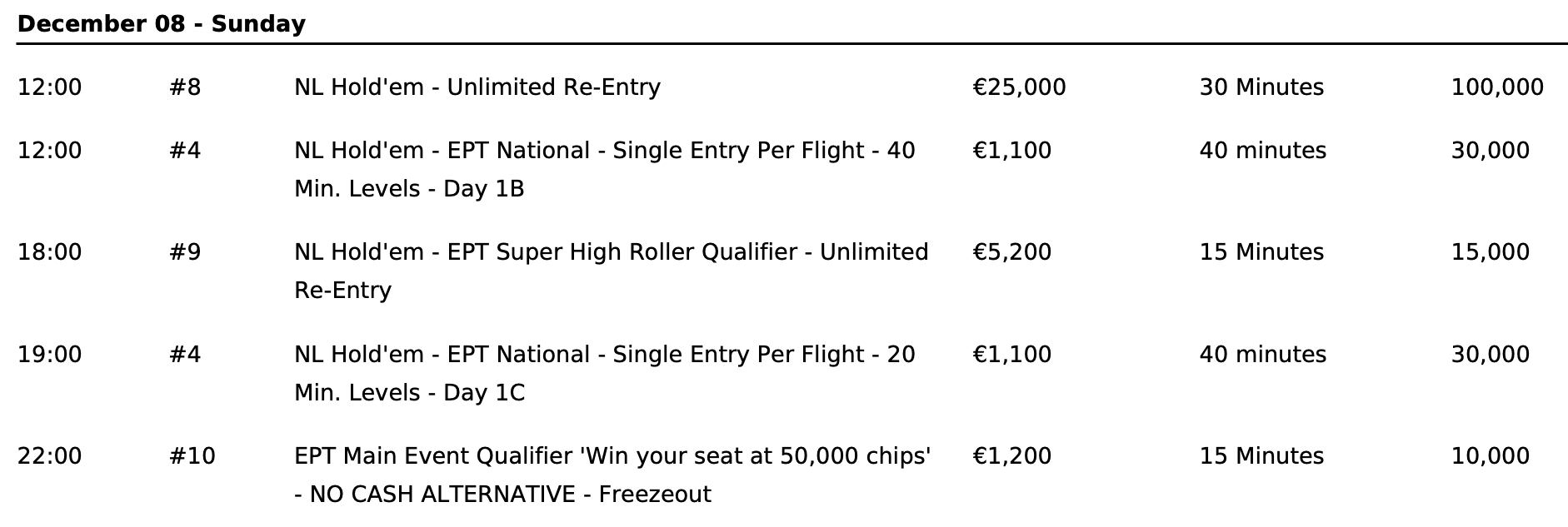Open the EPT National Day 1C event
This screenshot has width=1568, height=527.
[x=604, y=373]
